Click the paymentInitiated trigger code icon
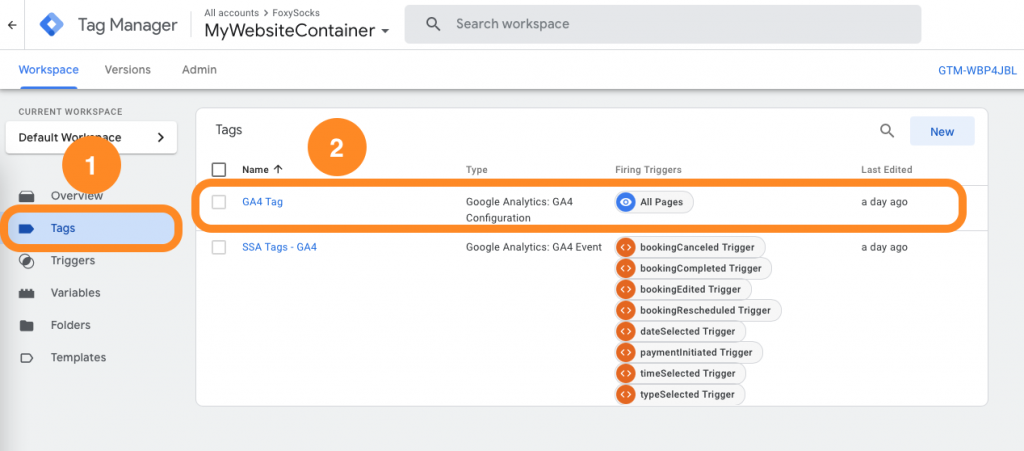The image size is (1024, 451). pos(626,352)
